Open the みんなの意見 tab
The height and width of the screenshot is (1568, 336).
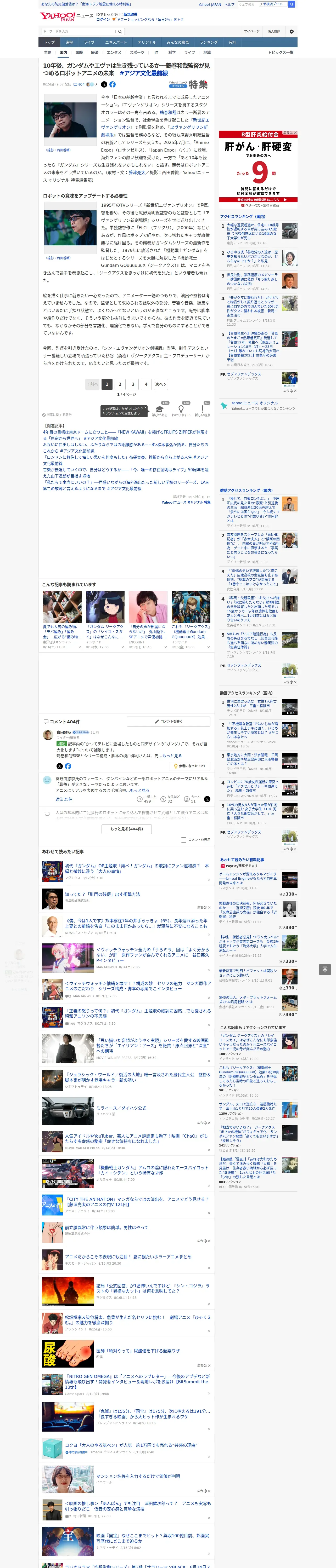click(x=178, y=43)
